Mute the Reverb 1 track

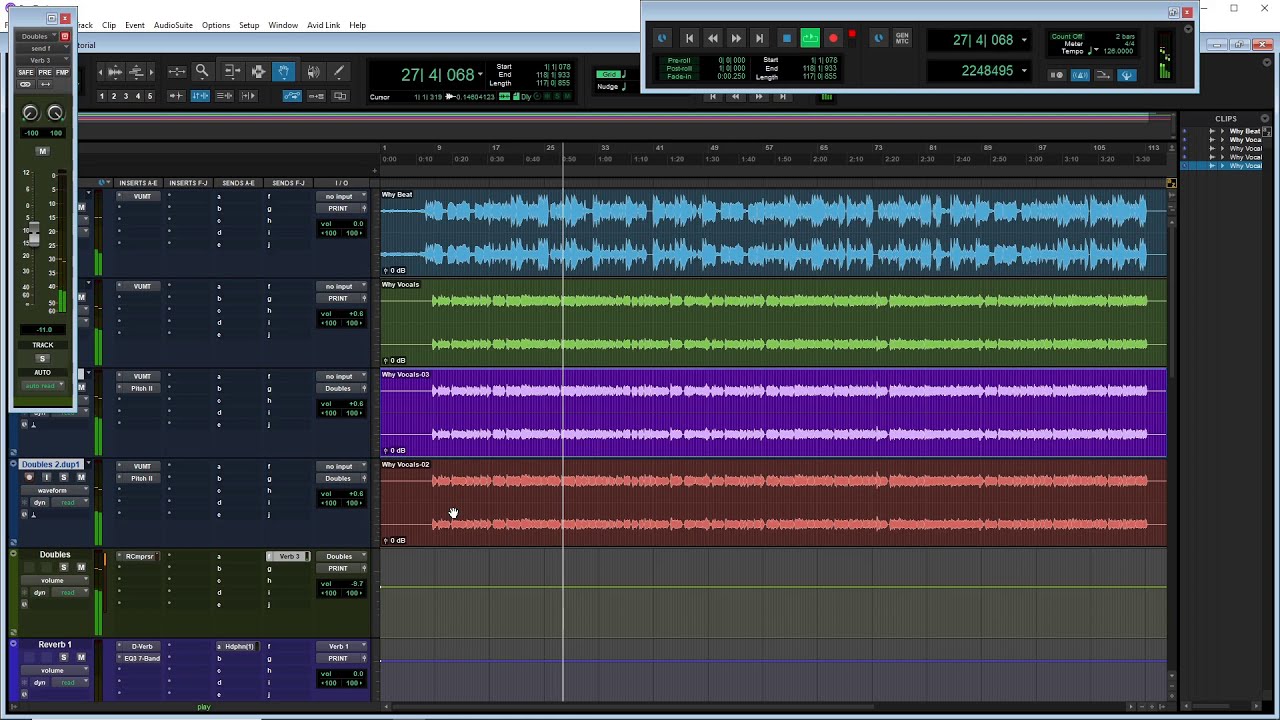pyautogui.click(x=81, y=657)
